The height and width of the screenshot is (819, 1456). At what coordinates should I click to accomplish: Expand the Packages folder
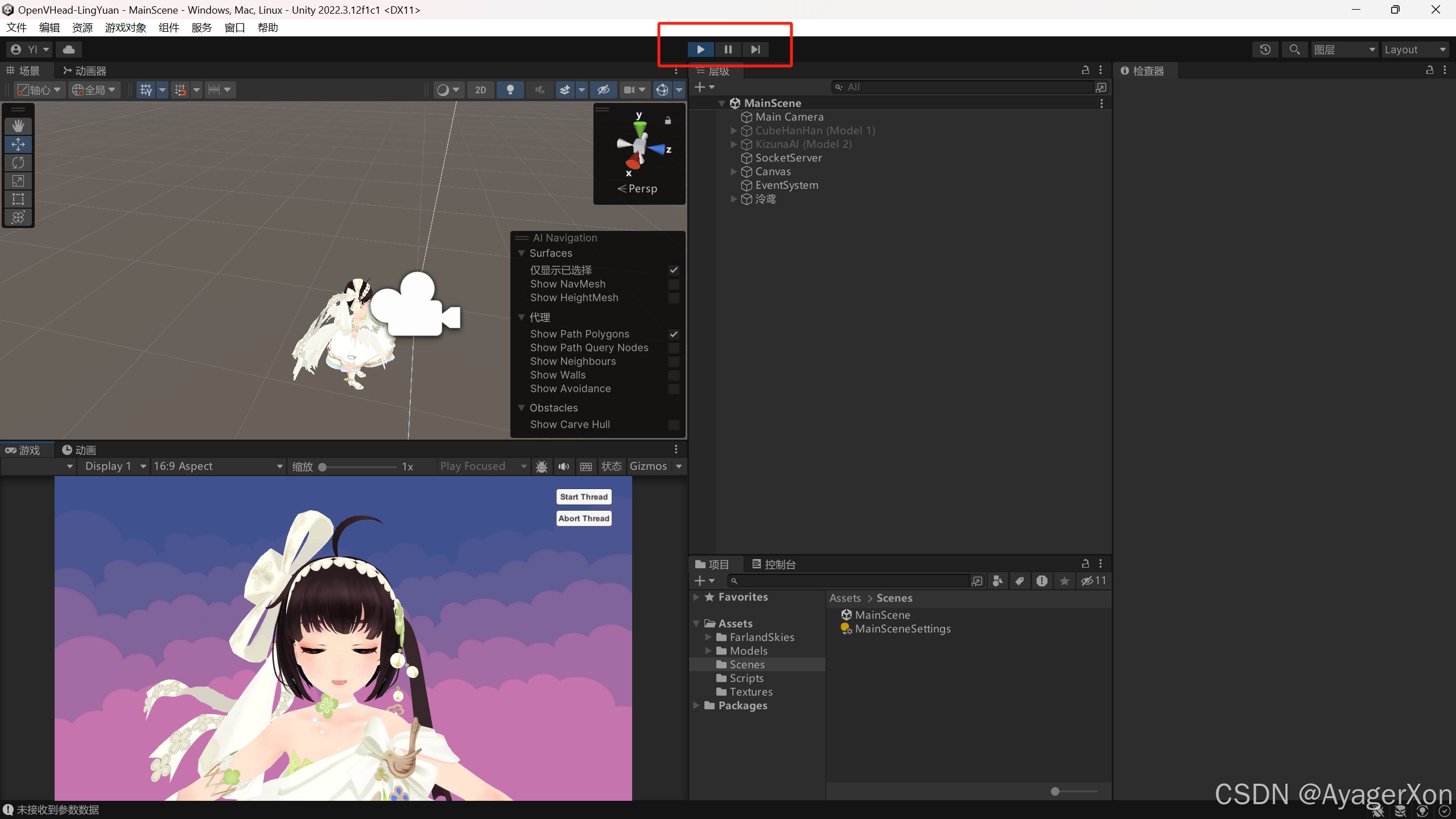click(x=696, y=705)
